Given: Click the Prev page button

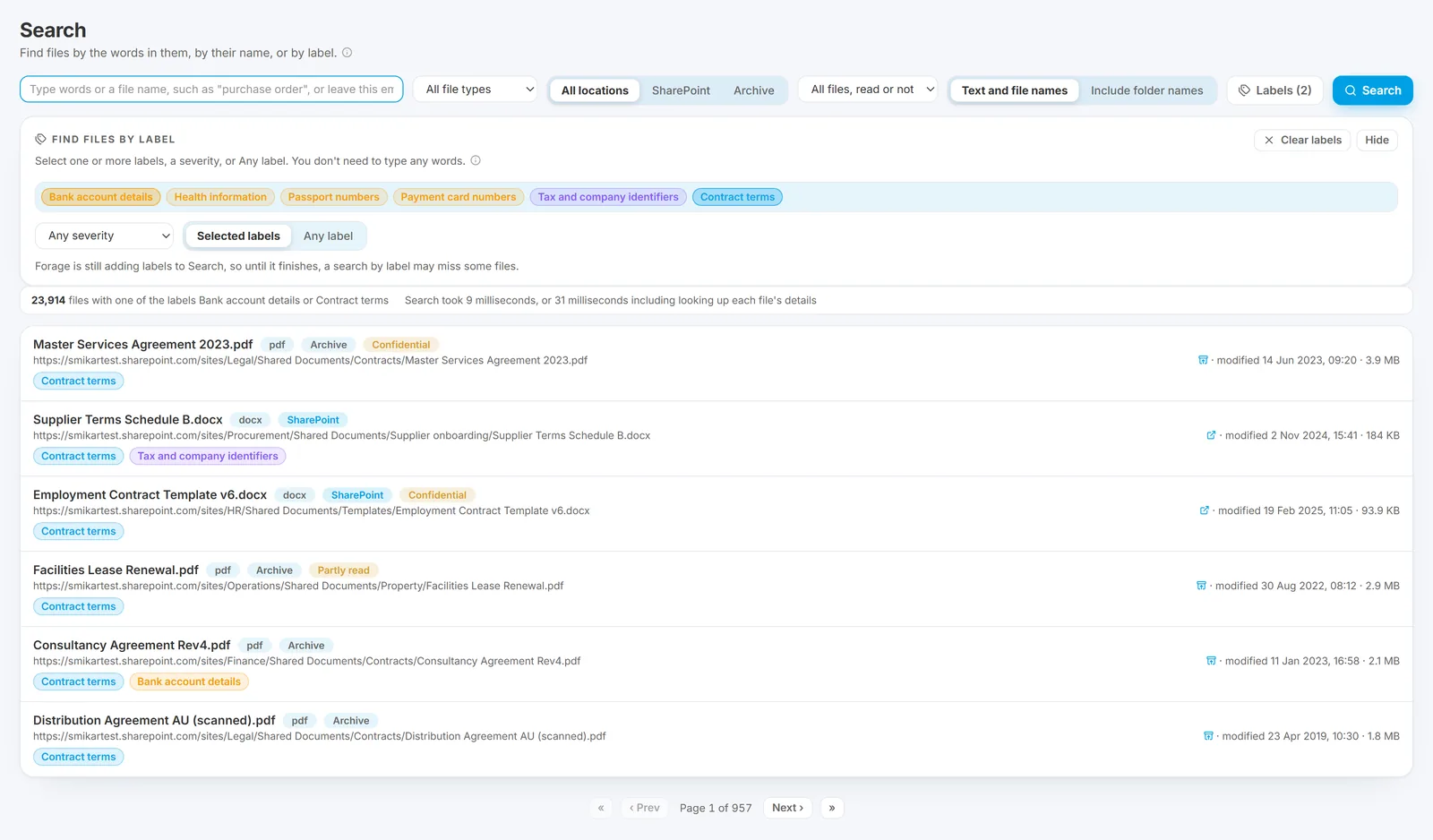Looking at the screenshot, I should [644, 808].
